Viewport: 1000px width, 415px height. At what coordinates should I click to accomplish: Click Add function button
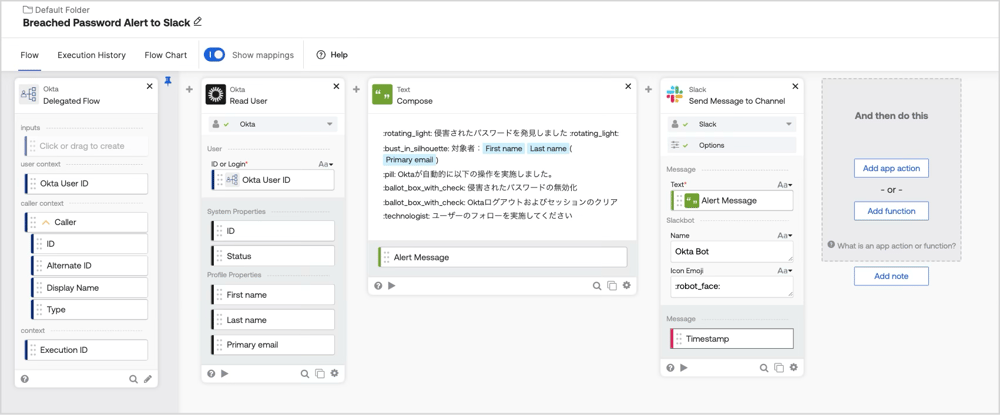[x=891, y=211]
